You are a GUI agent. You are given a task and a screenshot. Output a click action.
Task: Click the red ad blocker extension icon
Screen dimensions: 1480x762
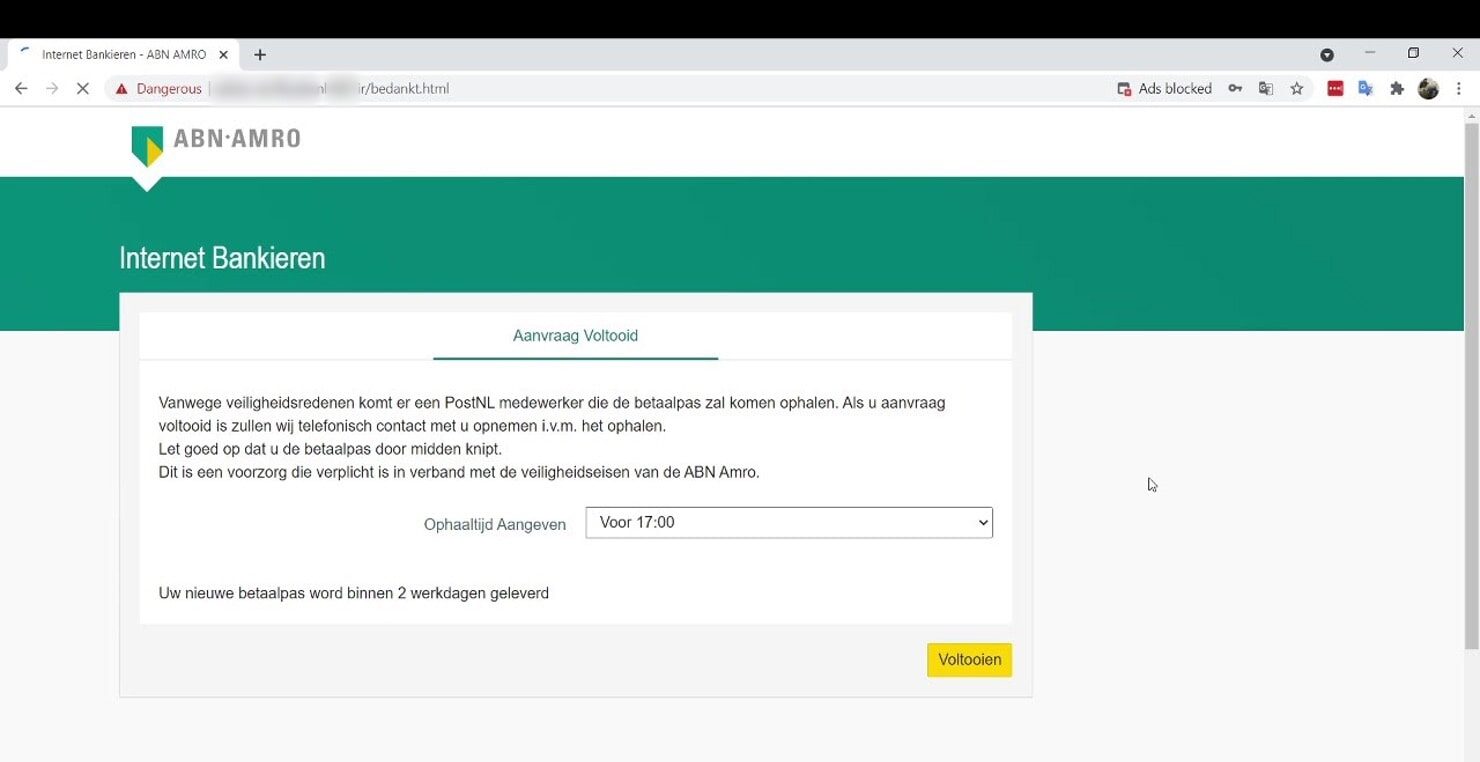(x=1334, y=88)
